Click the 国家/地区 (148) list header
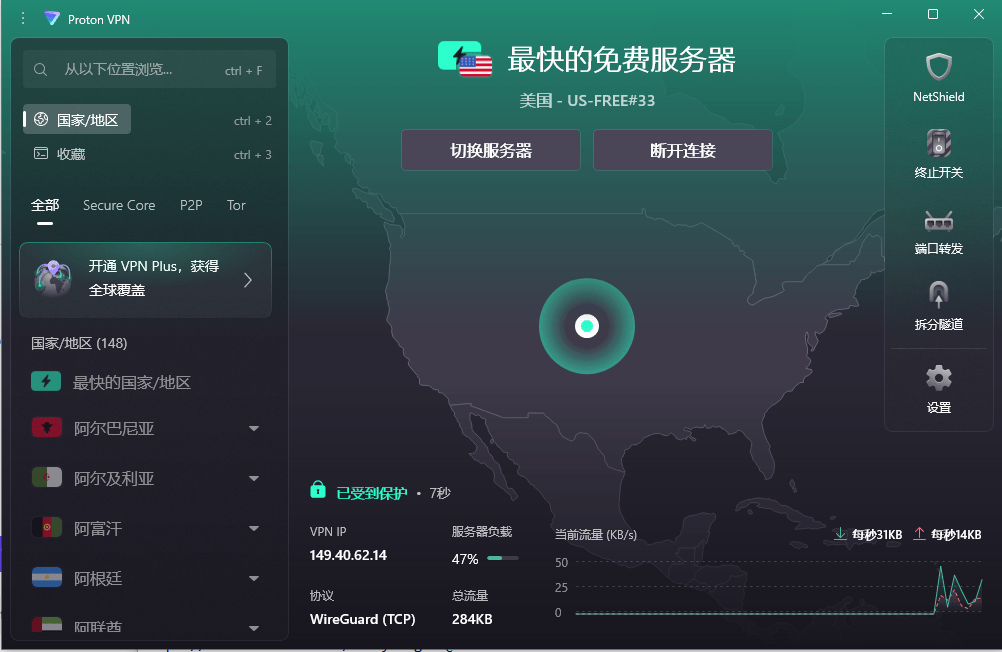Screen dimensions: 1002x652 pyautogui.click(x=79, y=343)
